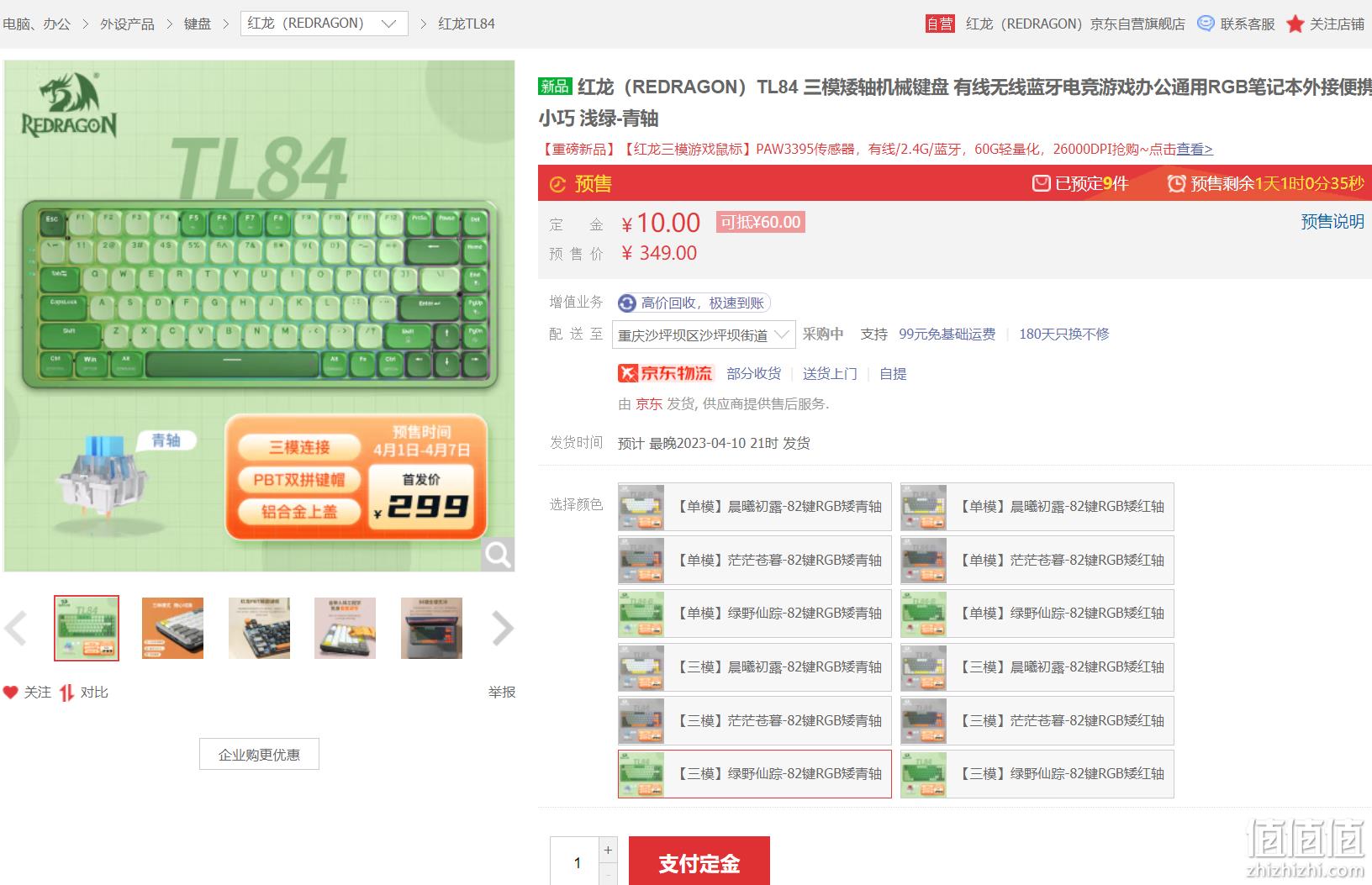Select the fourth white keyboard thumbnail
The image size is (1372, 885).
(x=345, y=628)
